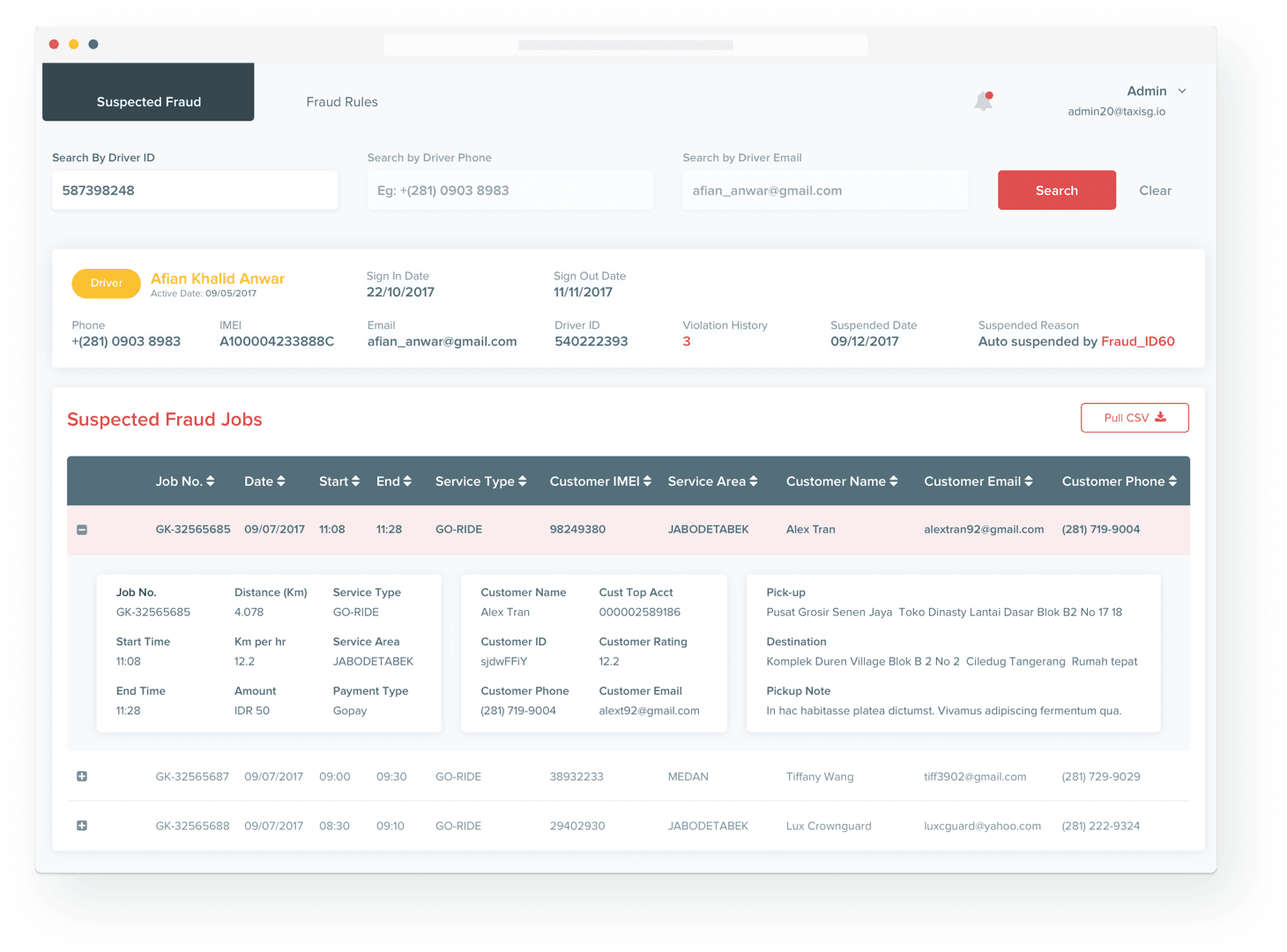Sort by Date column
The height and width of the screenshot is (952, 1287).
(x=264, y=481)
